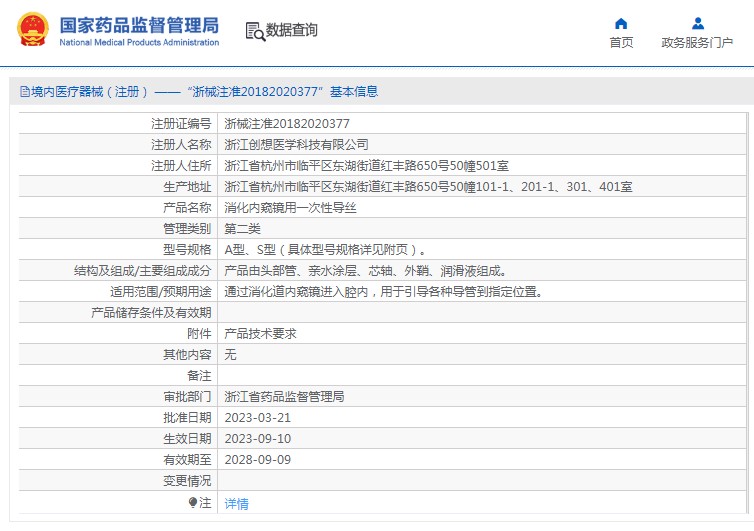The width and height of the screenshot is (754, 531).
Task: Click the 变更情况 row label
Action: [187, 481]
